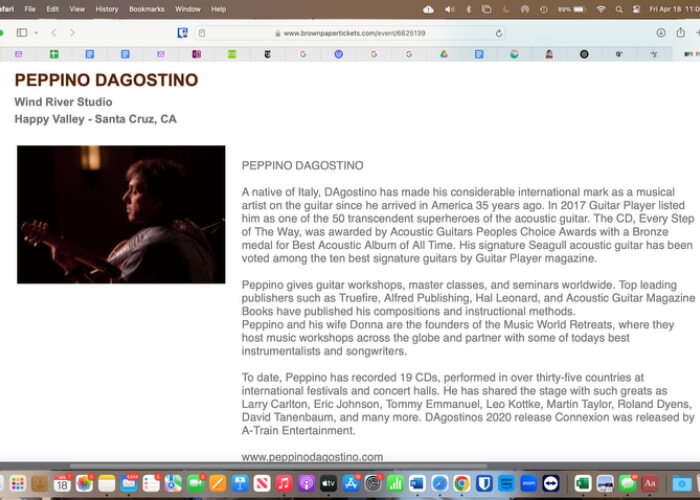The width and height of the screenshot is (700, 500).
Task: Click the brownpapertickets.com address bar
Action: [x=350, y=33]
